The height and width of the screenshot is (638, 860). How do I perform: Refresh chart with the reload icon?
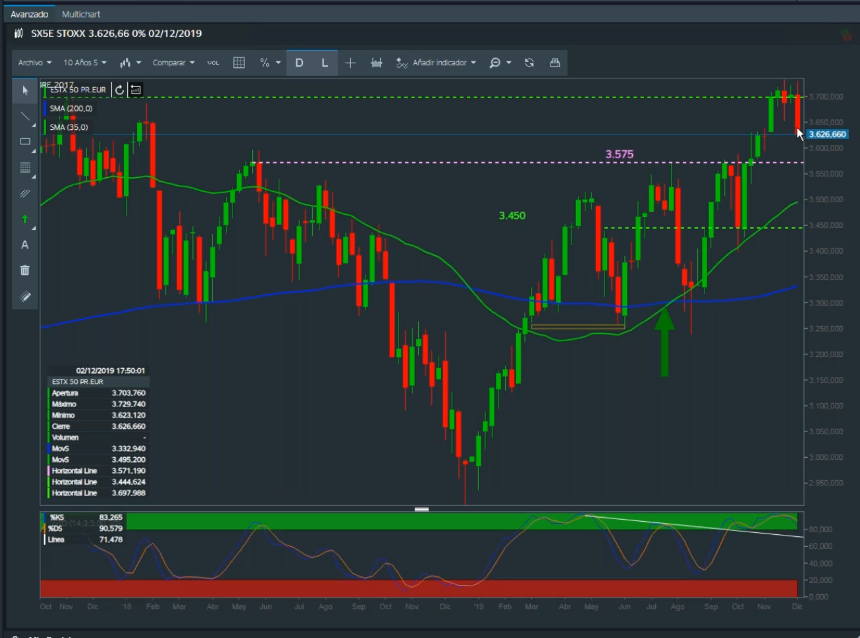click(x=529, y=63)
